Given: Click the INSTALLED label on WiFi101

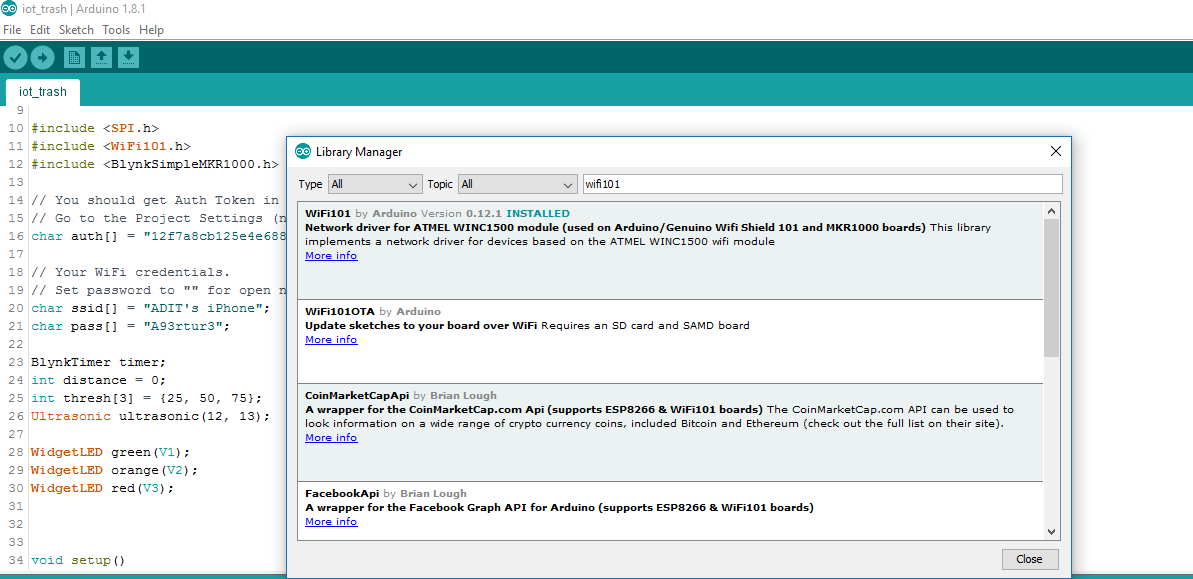Looking at the screenshot, I should pos(538,214).
